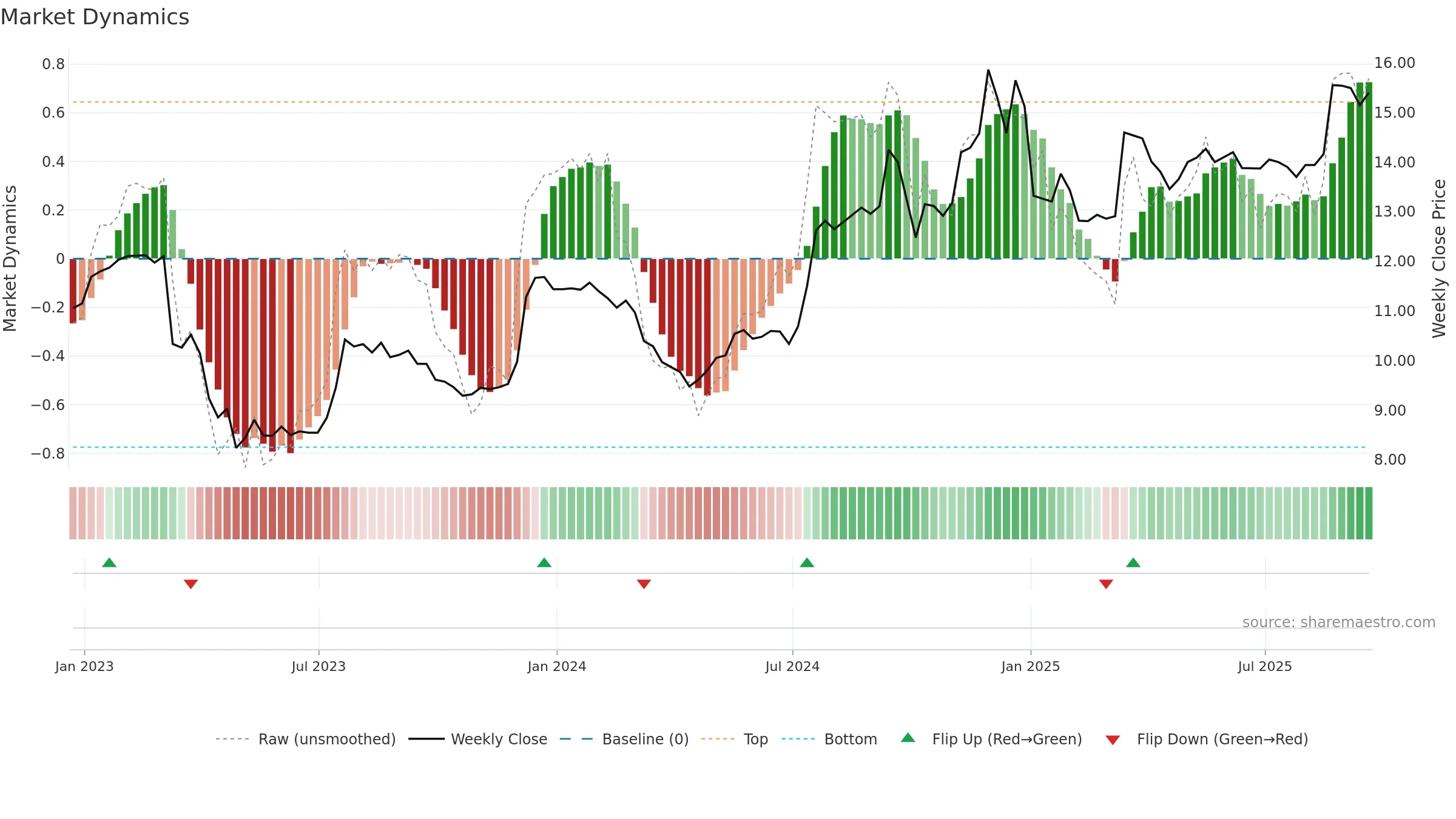Image resolution: width=1456 pixels, height=819 pixels.
Task: Click the 8.00 right axis price label
Action: (x=1390, y=459)
